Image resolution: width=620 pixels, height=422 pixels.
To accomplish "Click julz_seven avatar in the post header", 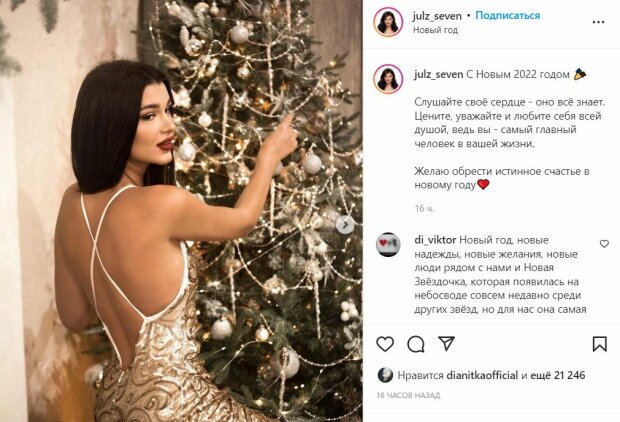I will [x=388, y=22].
